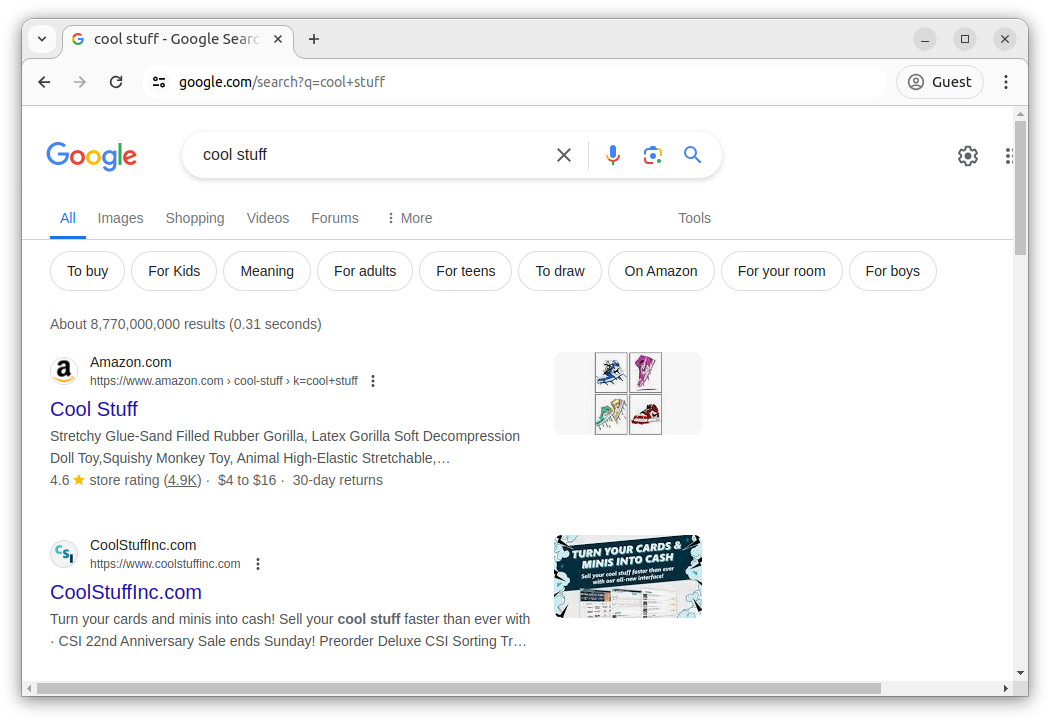The width and height of the screenshot is (1050, 721).
Task: Click the Amazon.com site name text
Action: (x=131, y=362)
